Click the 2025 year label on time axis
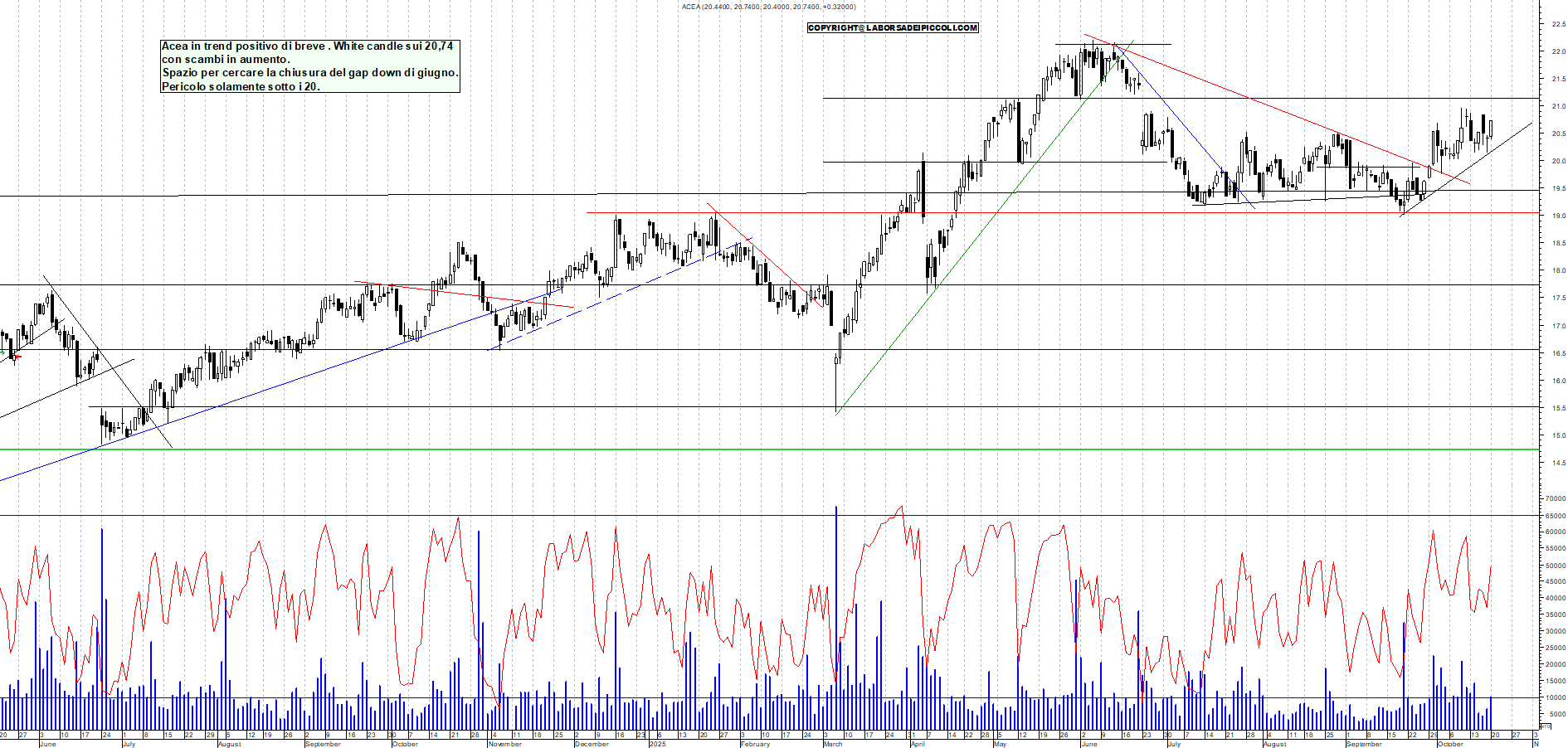 (x=657, y=744)
